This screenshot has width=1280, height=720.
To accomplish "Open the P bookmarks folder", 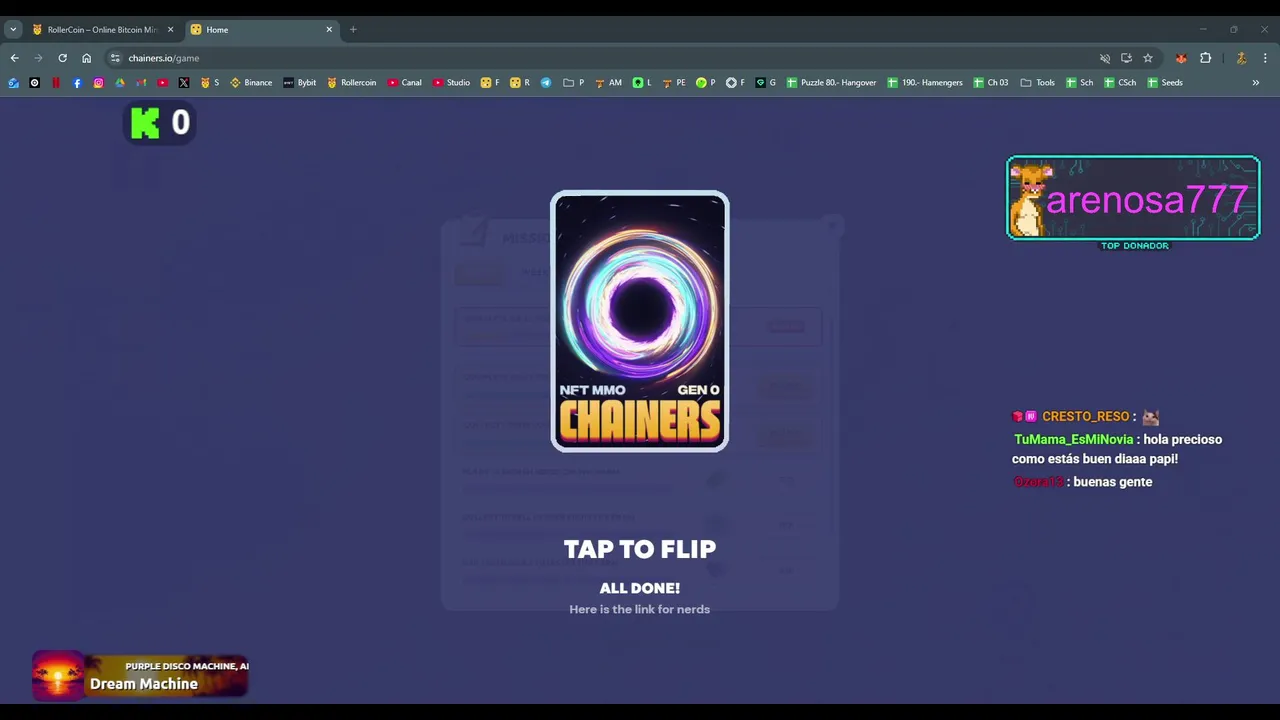I will (574, 83).
